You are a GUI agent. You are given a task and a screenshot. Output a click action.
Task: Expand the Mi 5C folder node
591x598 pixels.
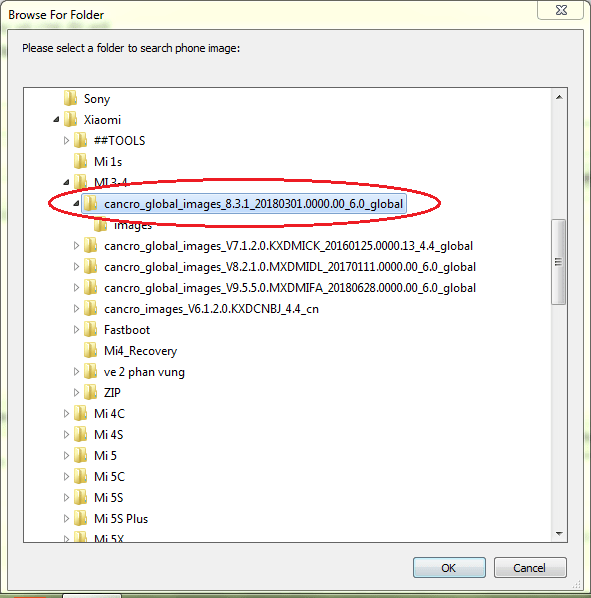click(x=66, y=476)
